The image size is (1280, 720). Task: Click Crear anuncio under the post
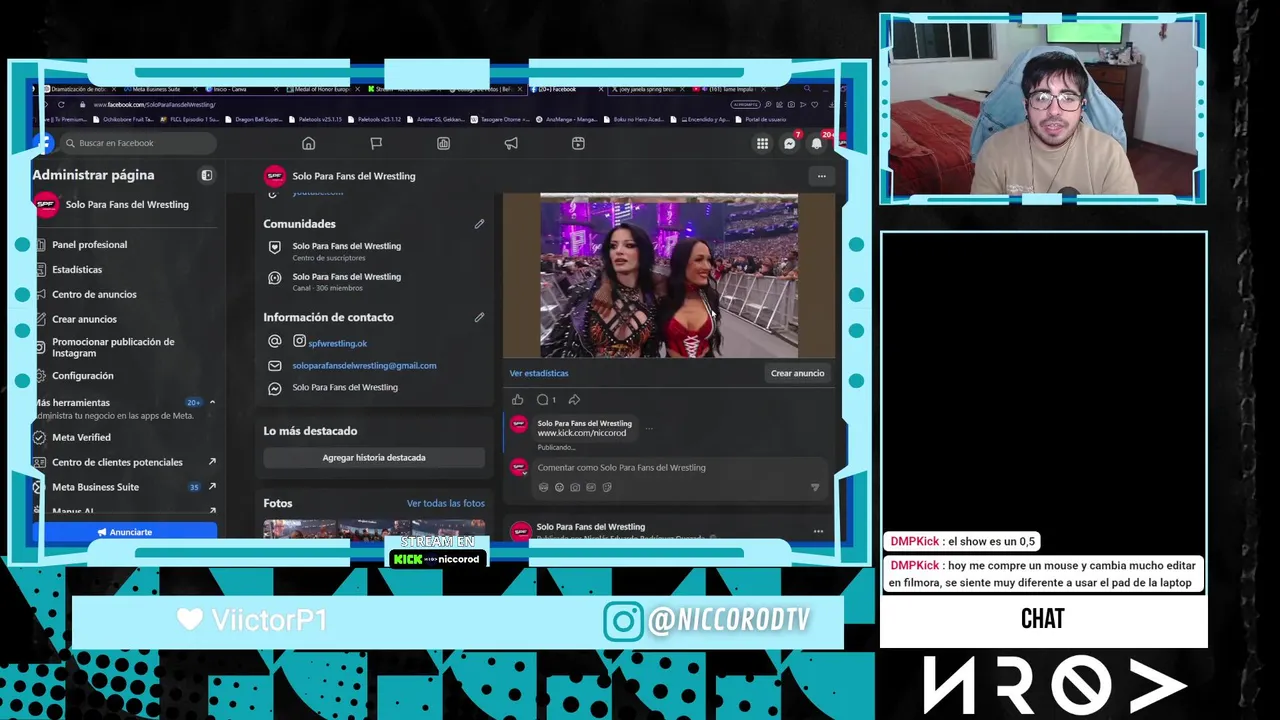coord(797,373)
